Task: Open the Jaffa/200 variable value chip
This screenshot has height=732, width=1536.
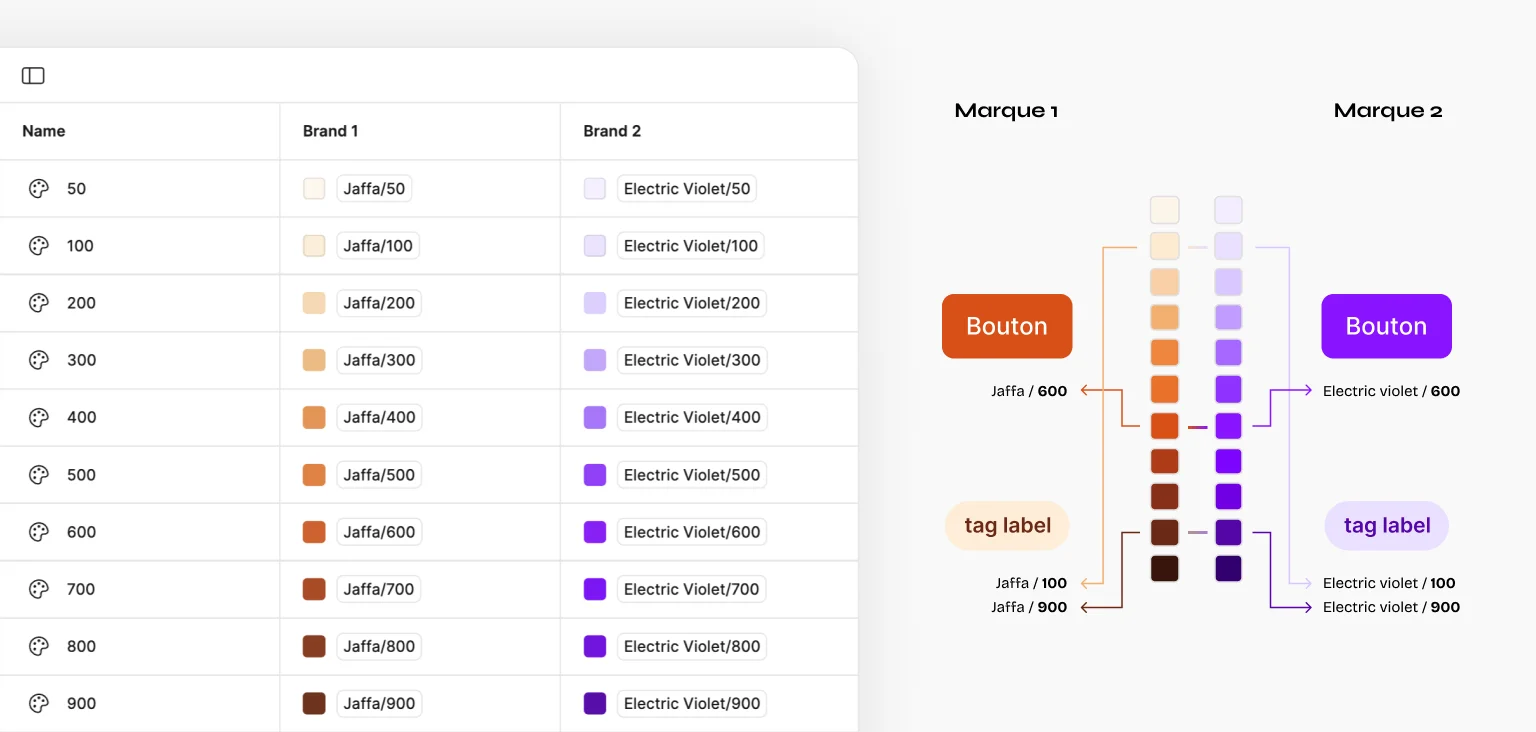Action: (379, 303)
